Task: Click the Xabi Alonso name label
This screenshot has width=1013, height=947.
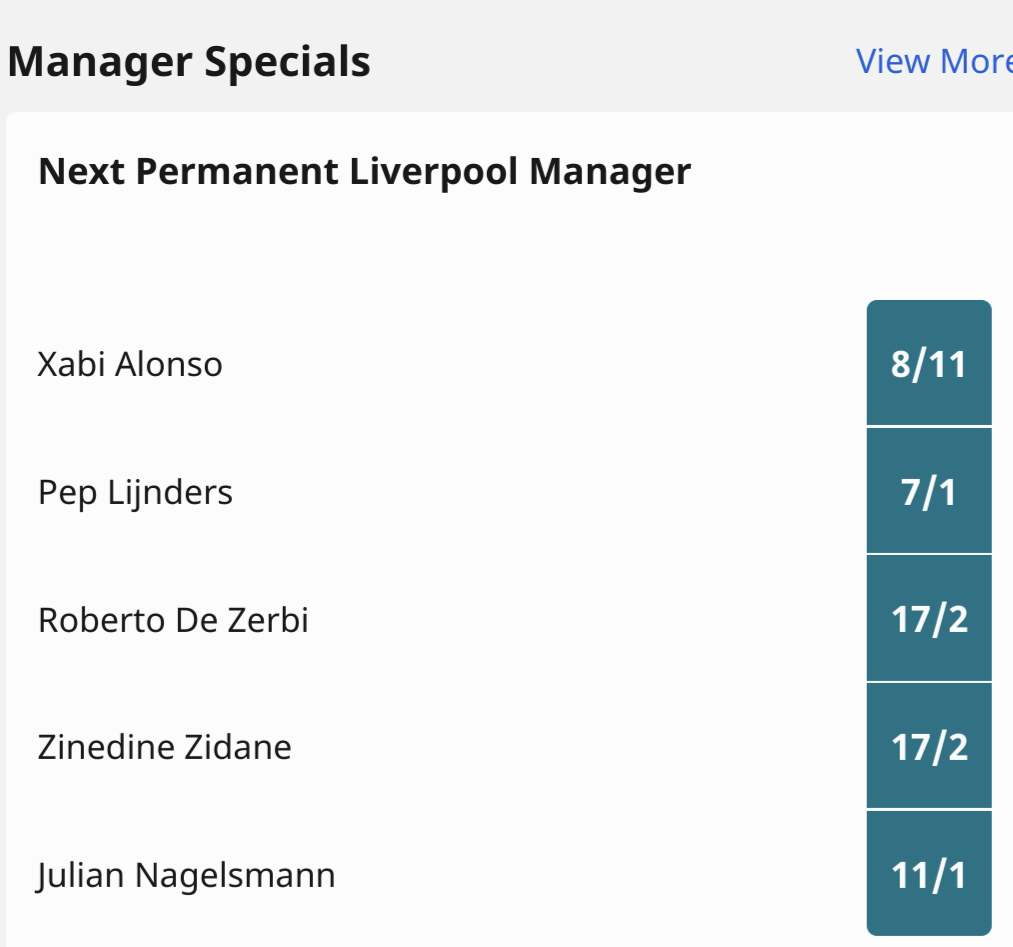Action: click(x=130, y=364)
